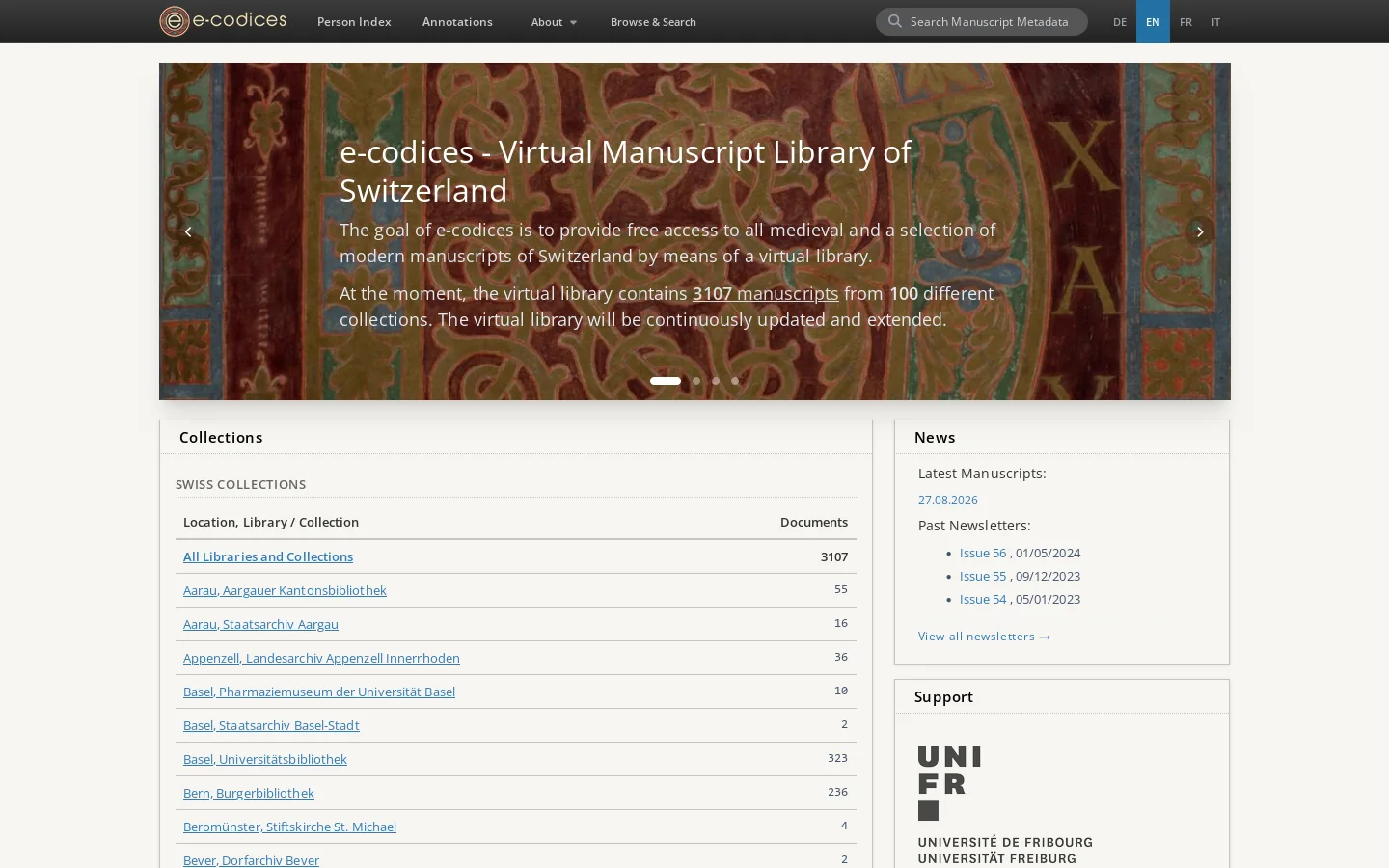Open Bever, Dorfarchiv Bever collection
This screenshot has height=868, width=1389.
point(251,859)
